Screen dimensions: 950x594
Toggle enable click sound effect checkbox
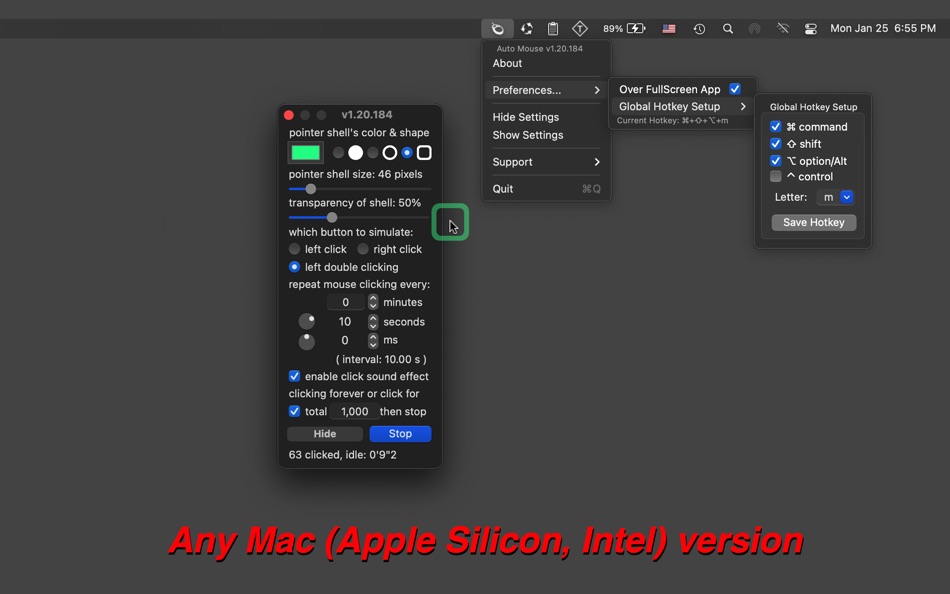[294, 376]
